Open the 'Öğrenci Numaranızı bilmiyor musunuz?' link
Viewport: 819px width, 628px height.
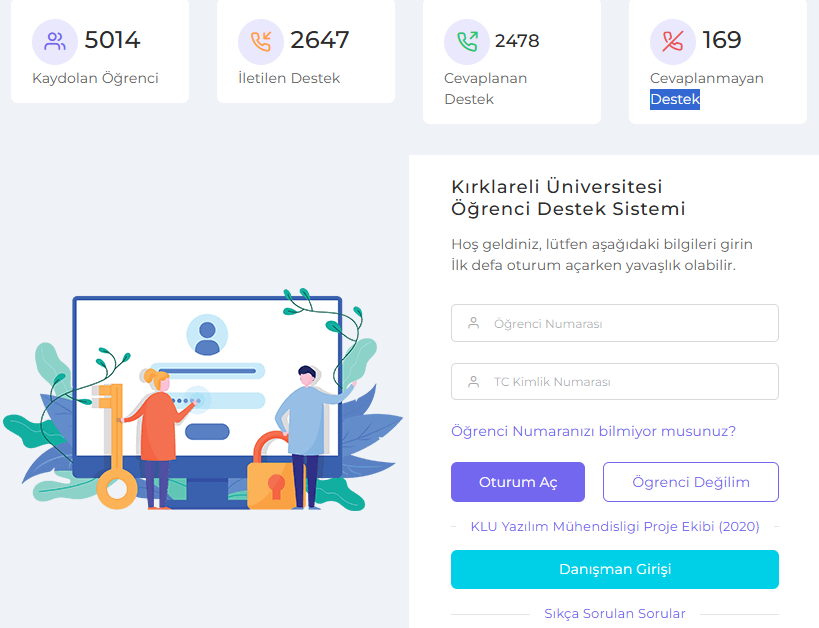593,431
